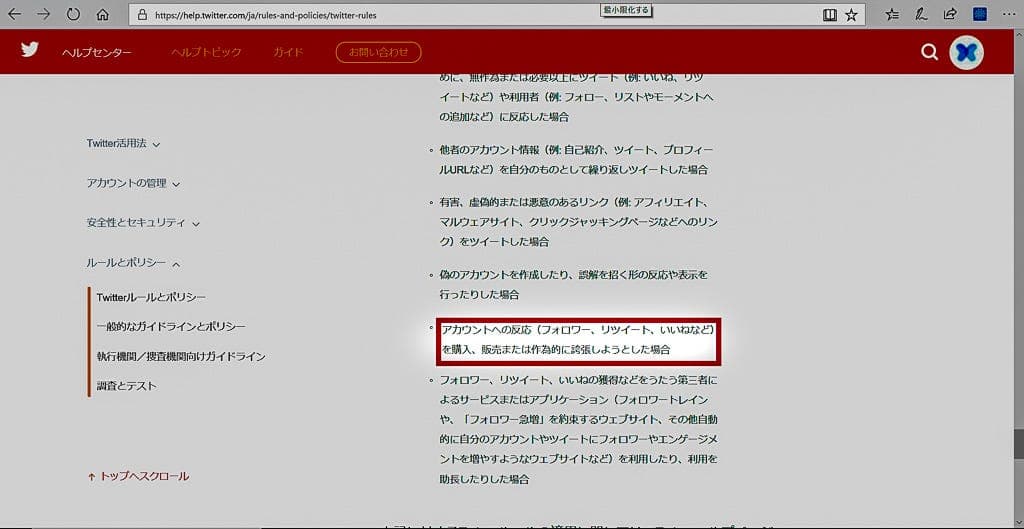Open the browser share icon

pyautogui.click(x=950, y=15)
